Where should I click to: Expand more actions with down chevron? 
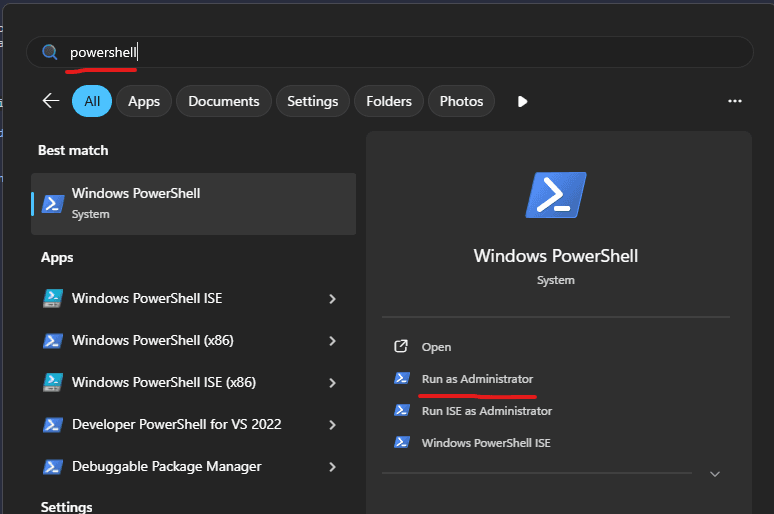(715, 474)
